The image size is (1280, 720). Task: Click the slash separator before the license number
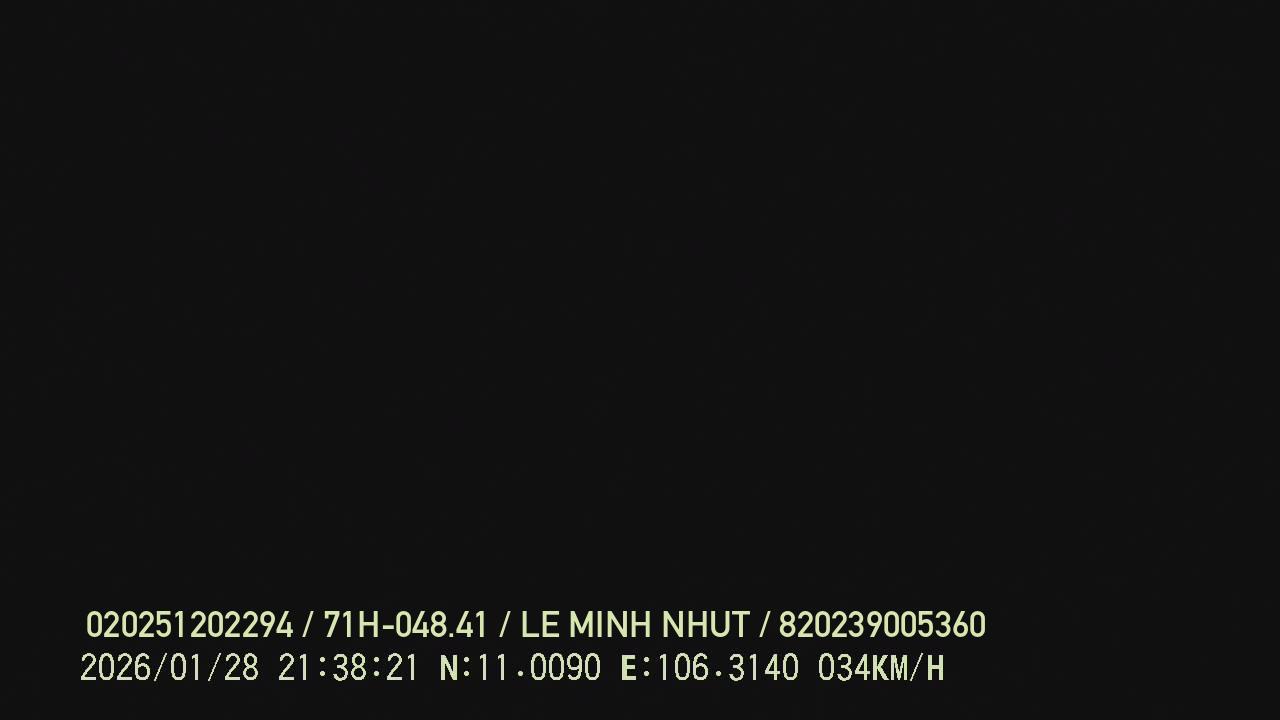tap(764, 625)
